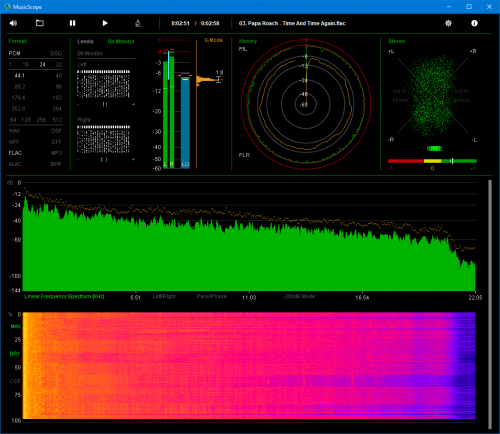500x434 pixels.
Task: Click the Linear Frequency Spectrum label
Action: pos(64,296)
